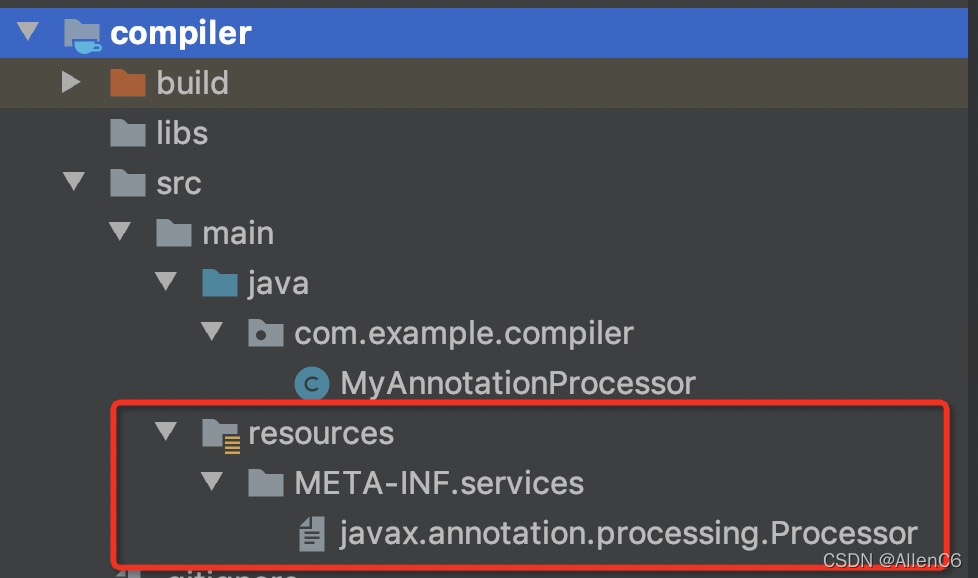Image resolution: width=978 pixels, height=578 pixels.
Task: Collapse the java folder arrow
Action: pyautogui.click(x=166, y=281)
